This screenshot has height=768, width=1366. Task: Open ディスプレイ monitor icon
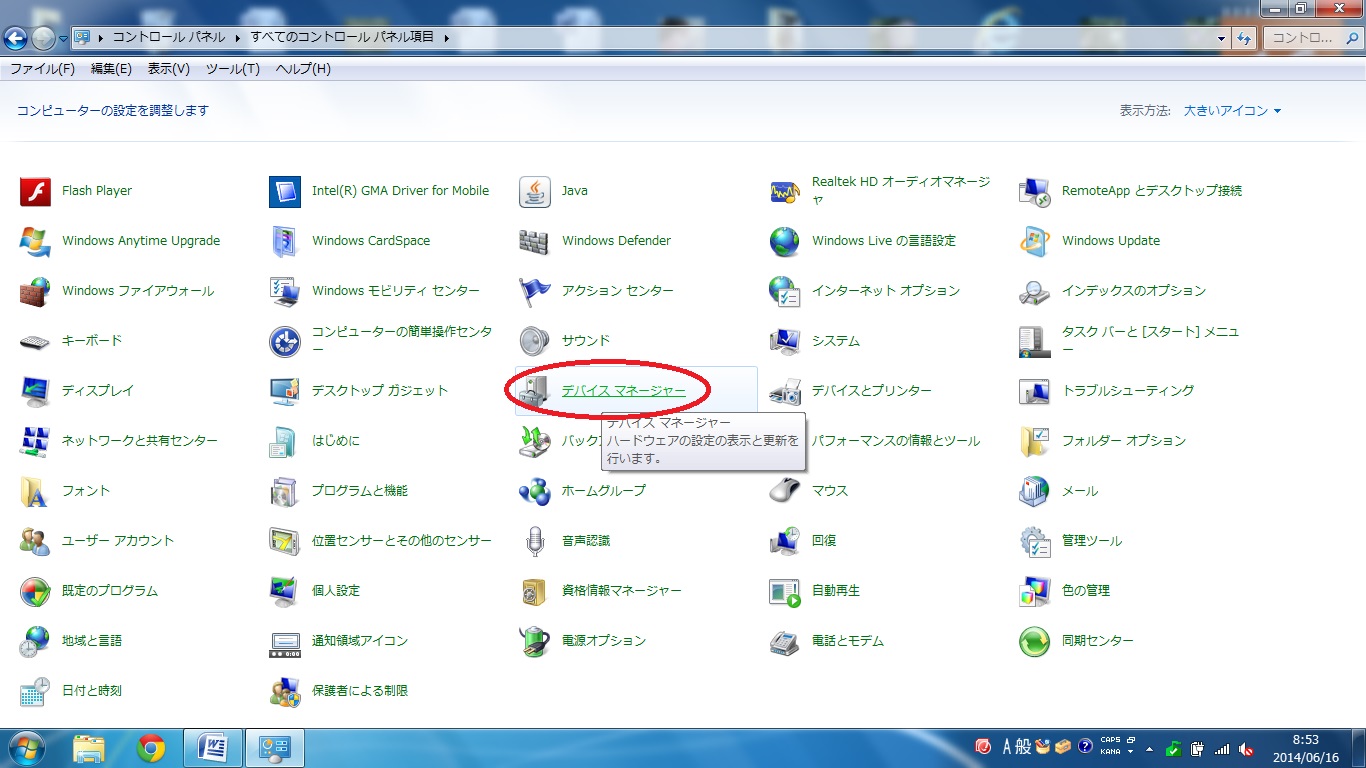coord(35,391)
